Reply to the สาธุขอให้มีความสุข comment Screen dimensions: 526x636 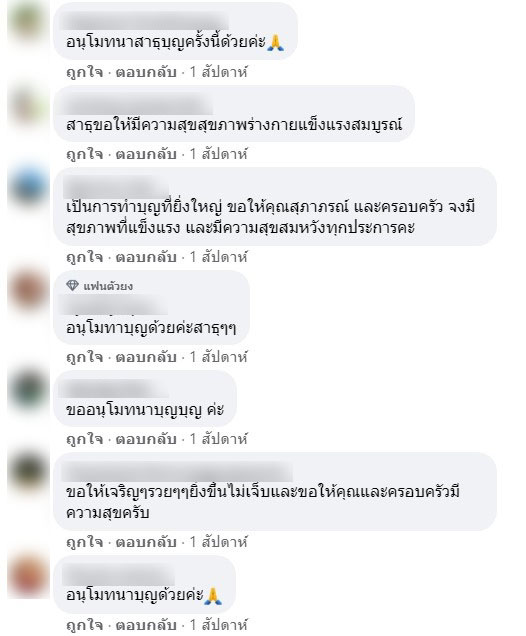click(x=146, y=154)
